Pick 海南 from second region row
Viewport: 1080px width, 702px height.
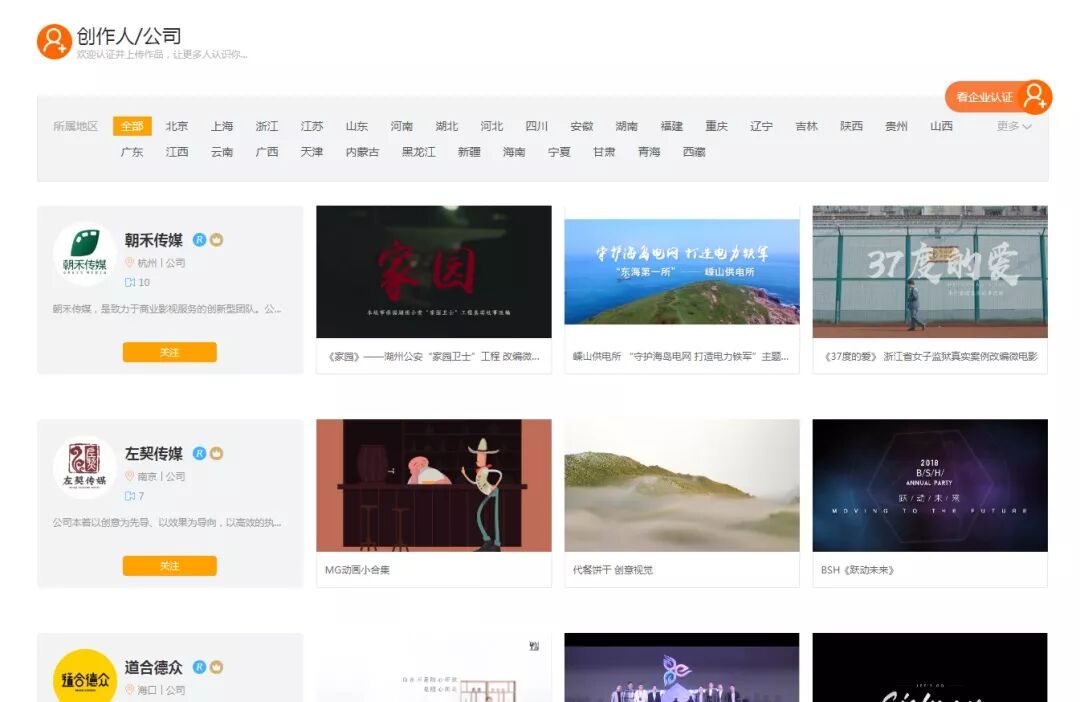pyautogui.click(x=514, y=152)
